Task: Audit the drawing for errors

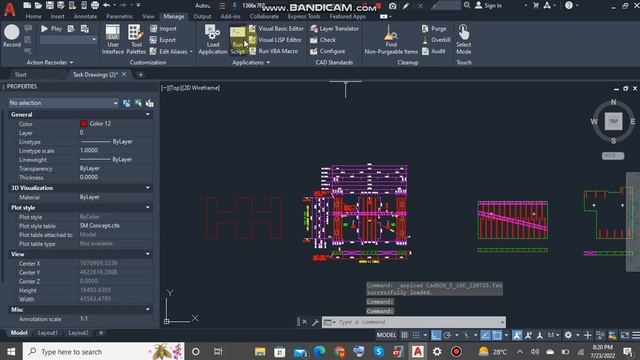Action: (x=433, y=51)
